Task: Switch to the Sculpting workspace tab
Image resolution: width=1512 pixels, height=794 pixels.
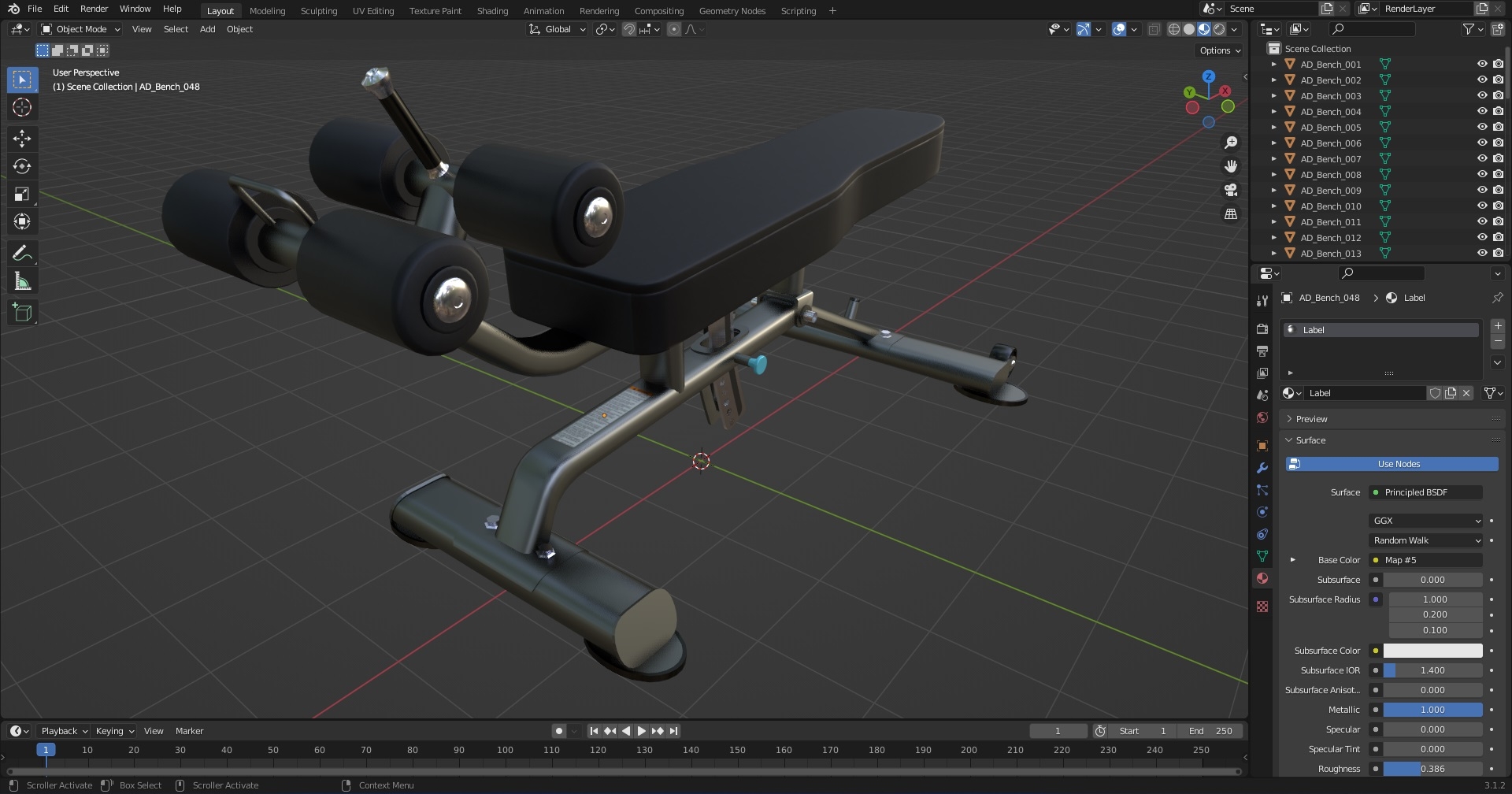Action: pos(319,11)
